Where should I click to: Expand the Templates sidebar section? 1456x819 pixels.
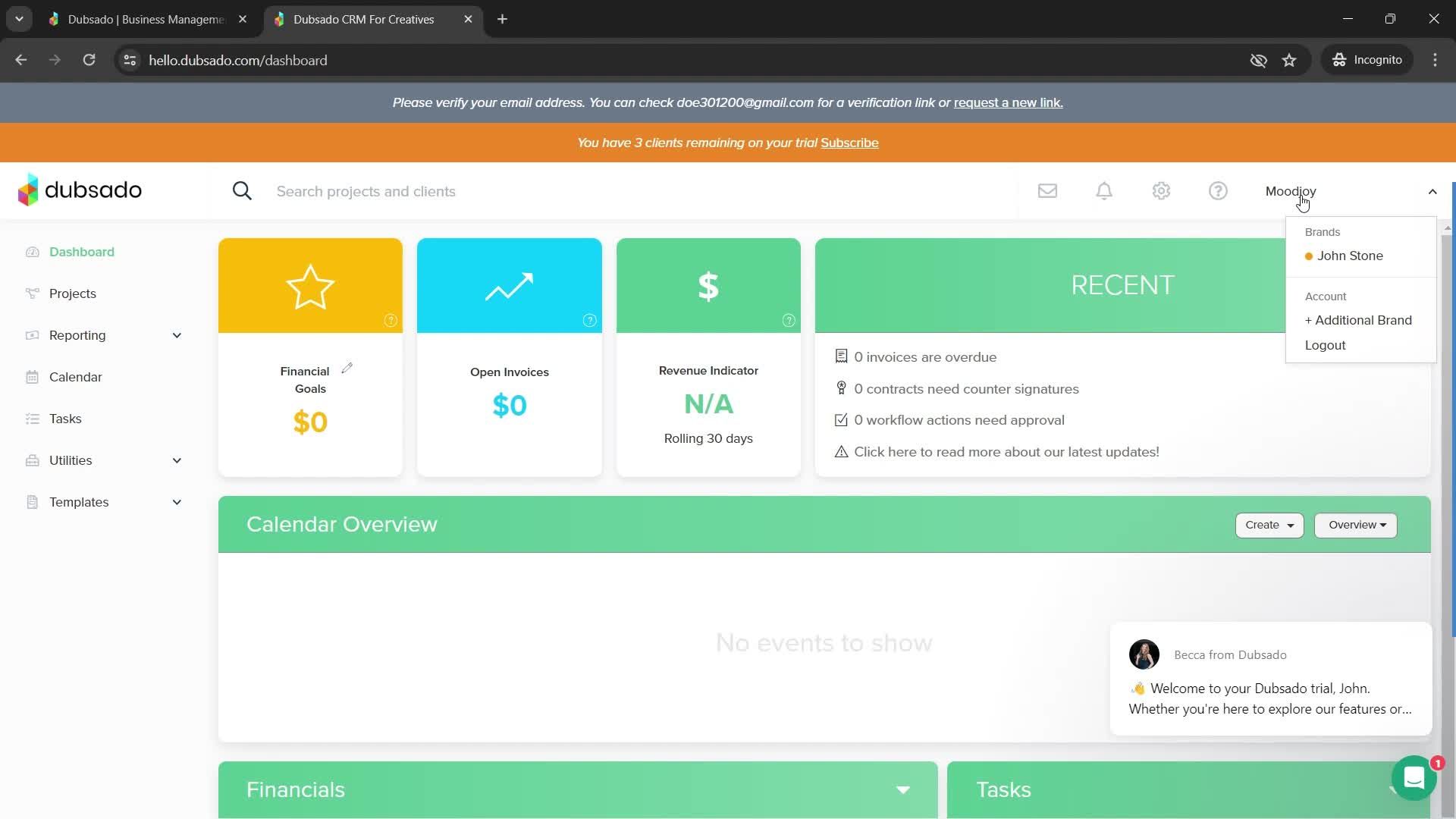[177, 502]
